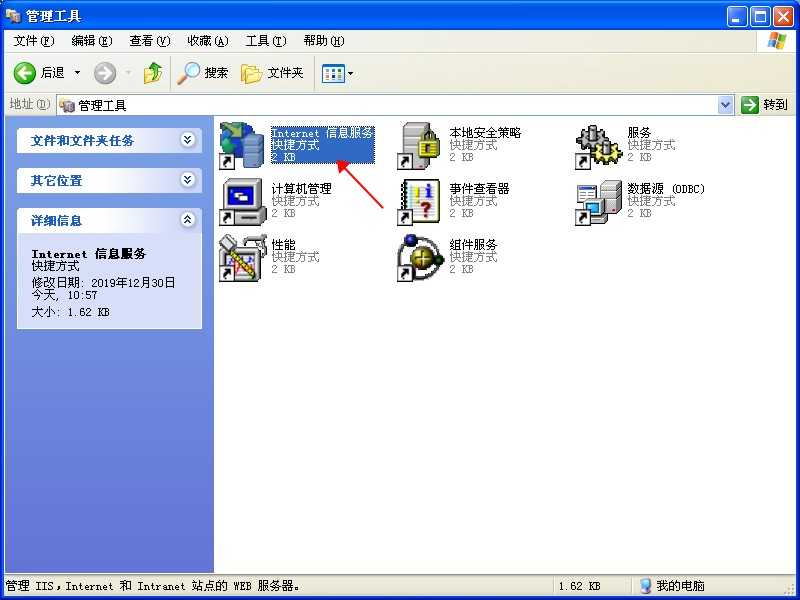Click the 我的电脑 status bar icon
This screenshot has width=800, height=600.
645,586
